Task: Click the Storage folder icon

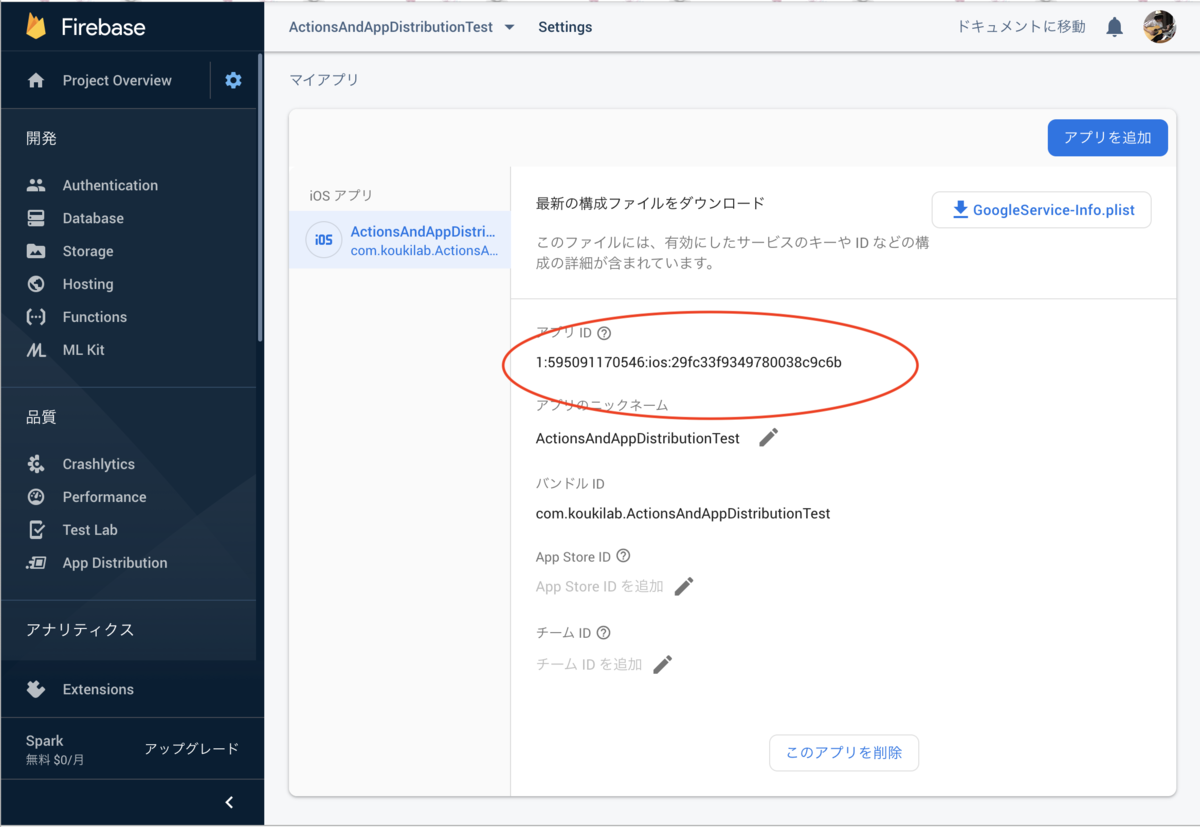Action: coord(36,251)
